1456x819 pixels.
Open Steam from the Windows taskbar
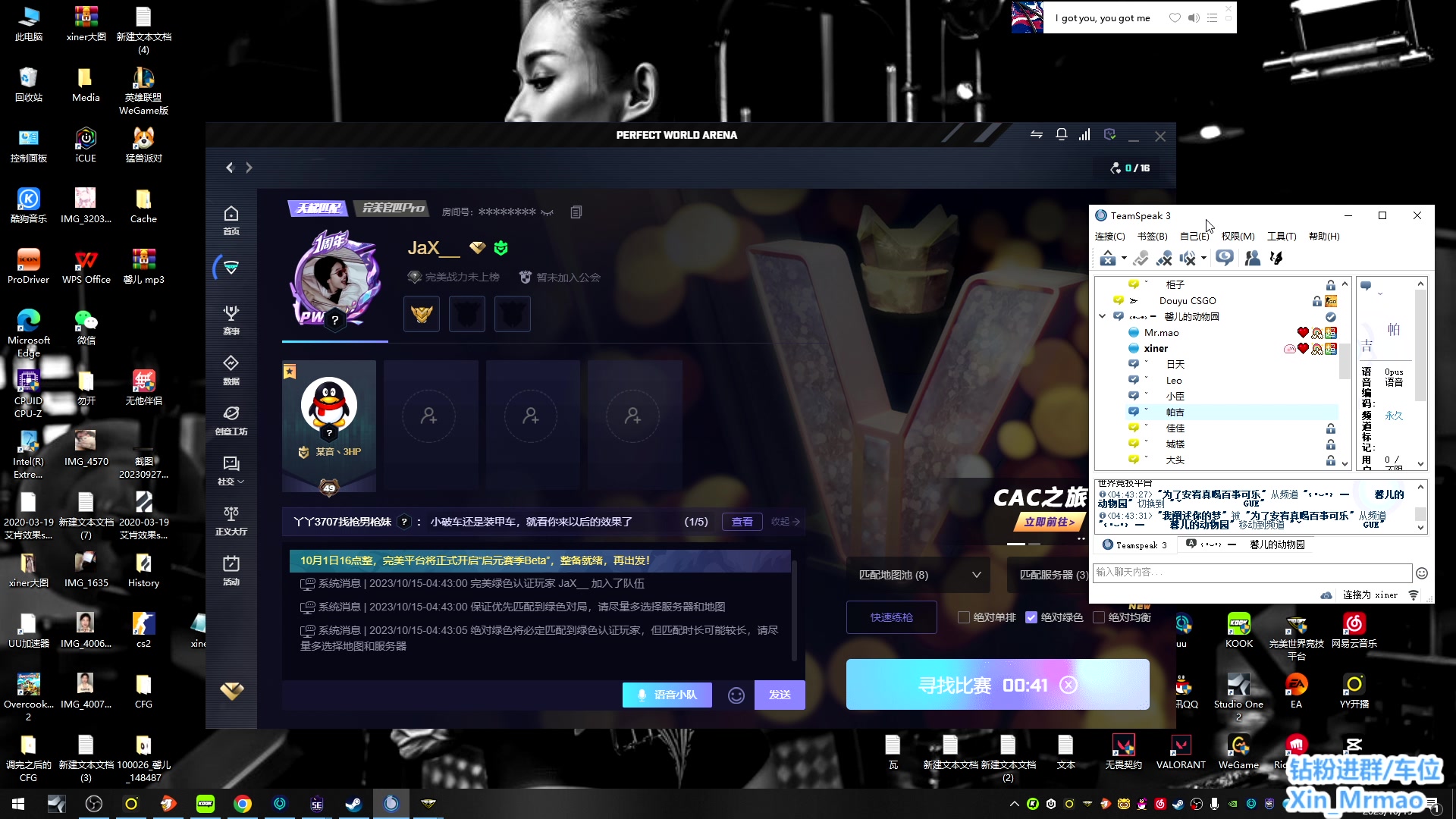point(353,804)
